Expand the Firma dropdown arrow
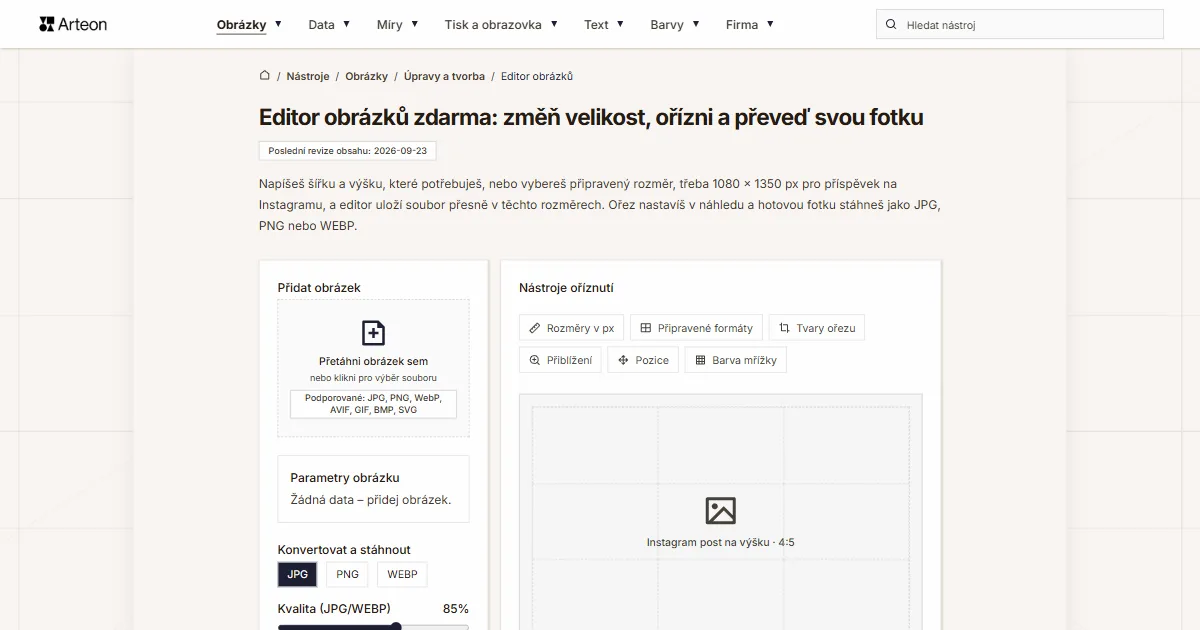Image resolution: width=1200 pixels, height=630 pixels. (770, 23)
